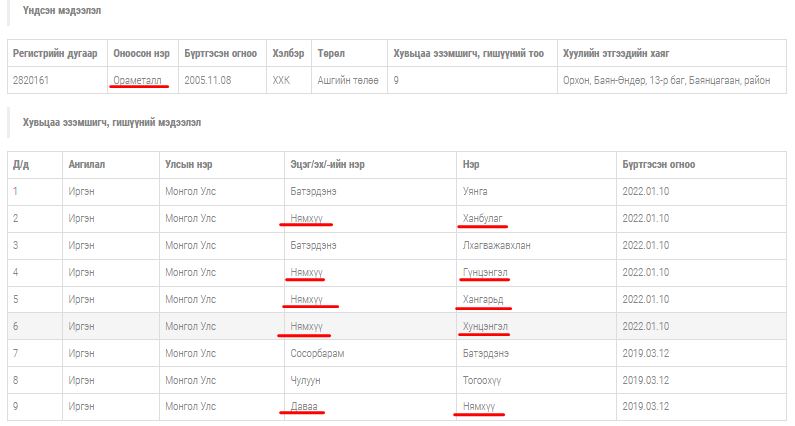Viewport: 795px width, 426px height.
Task: Click the Эцэг/эх/-ийн нэр column header
Action: pos(329,164)
